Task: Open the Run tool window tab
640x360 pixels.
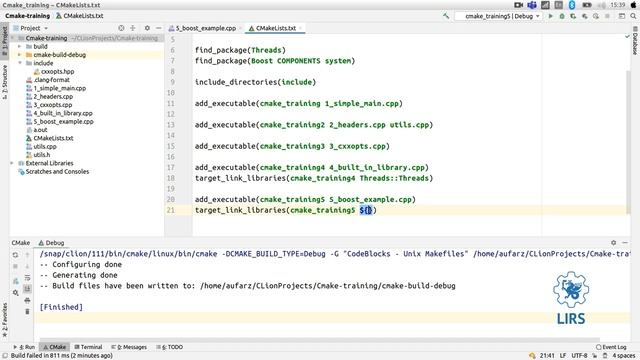Action: pyautogui.click(x=24, y=347)
